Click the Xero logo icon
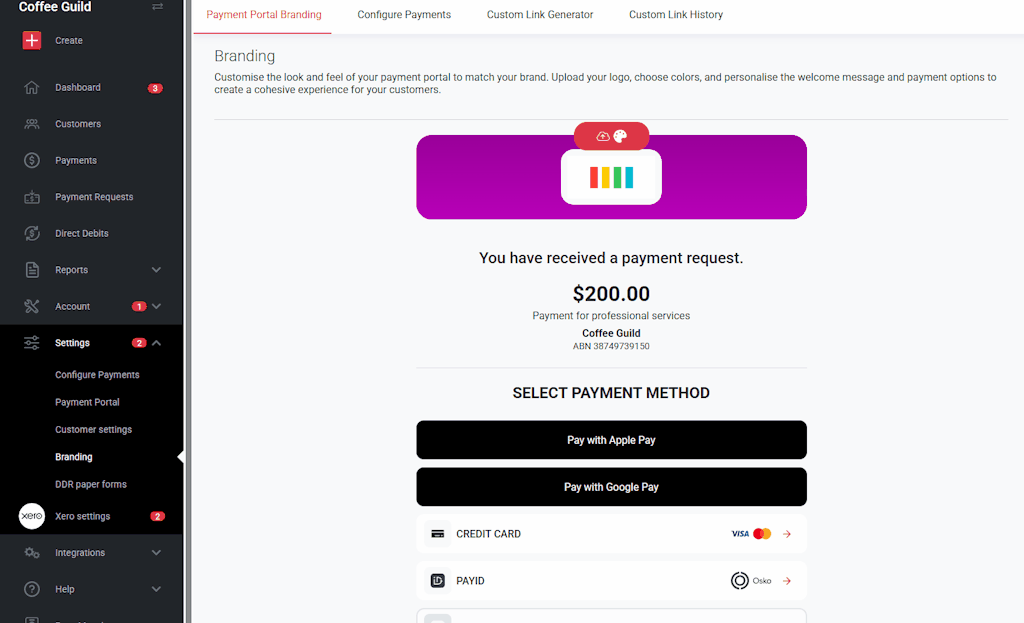Image resolution: width=1024 pixels, height=623 pixels. point(32,516)
